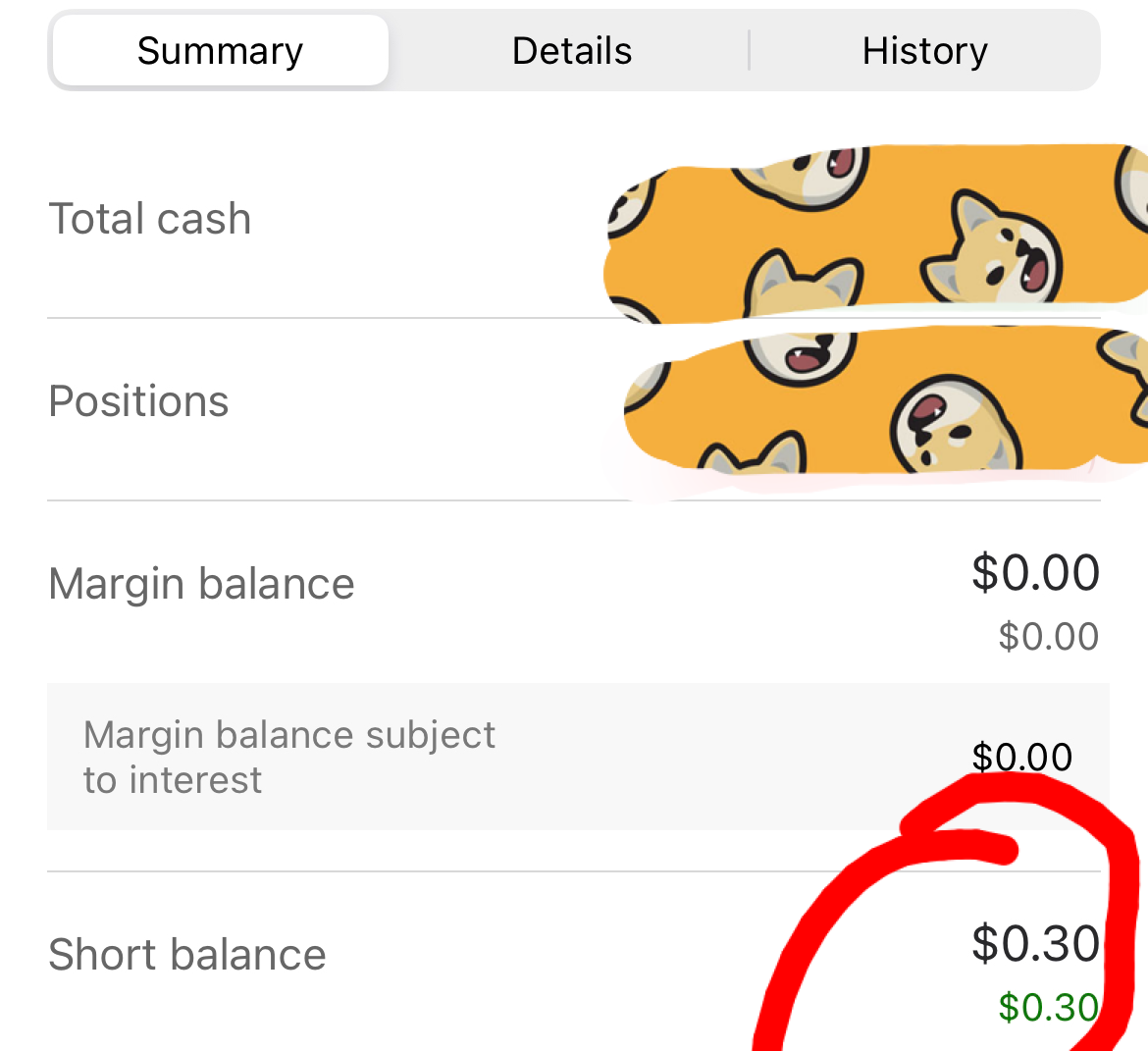Click the open-mouthed shiba face near Positions
Image resolution: width=1148 pixels, height=1051 pixels.
click(801, 357)
